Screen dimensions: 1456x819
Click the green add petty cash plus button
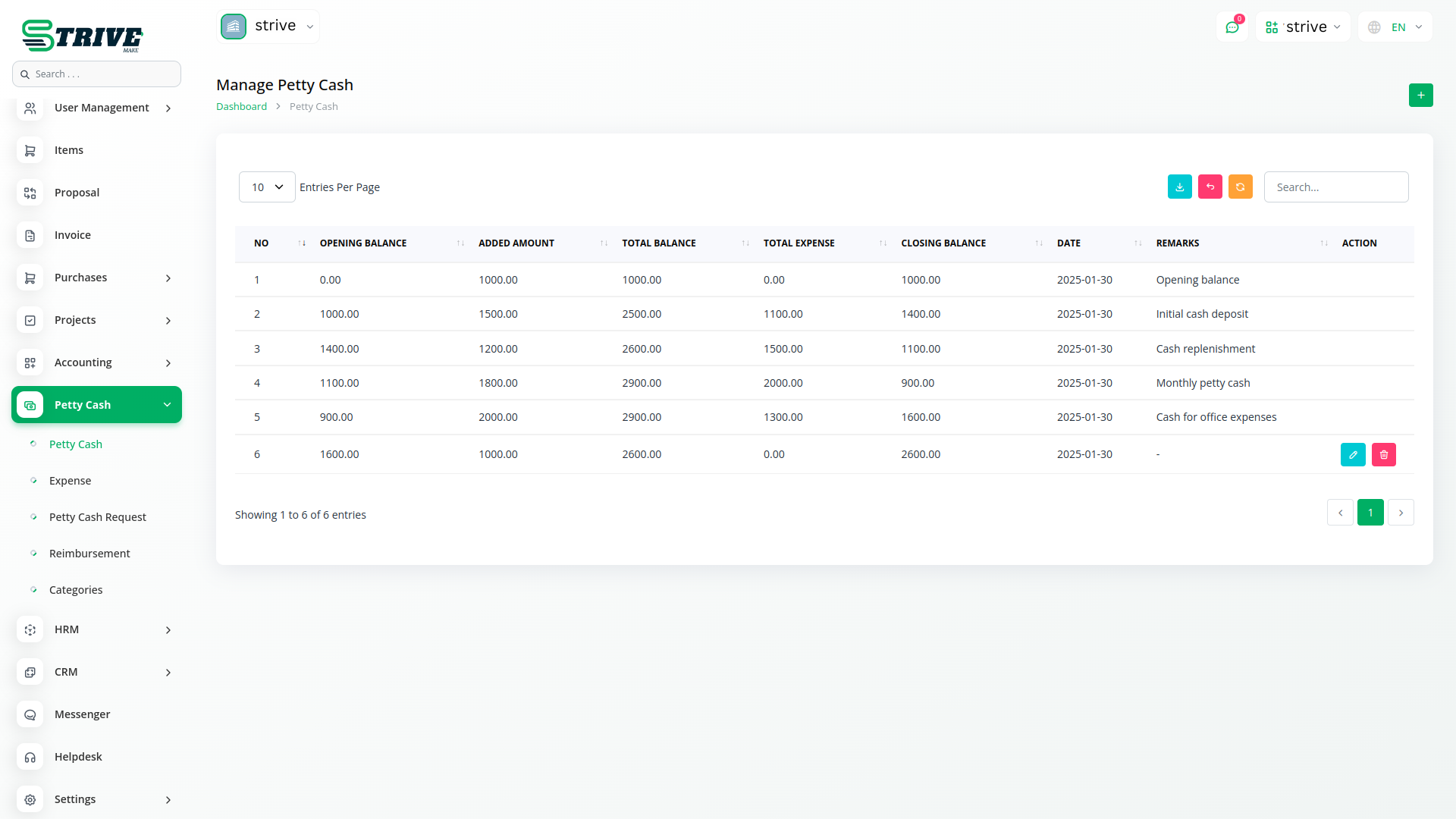(x=1420, y=96)
